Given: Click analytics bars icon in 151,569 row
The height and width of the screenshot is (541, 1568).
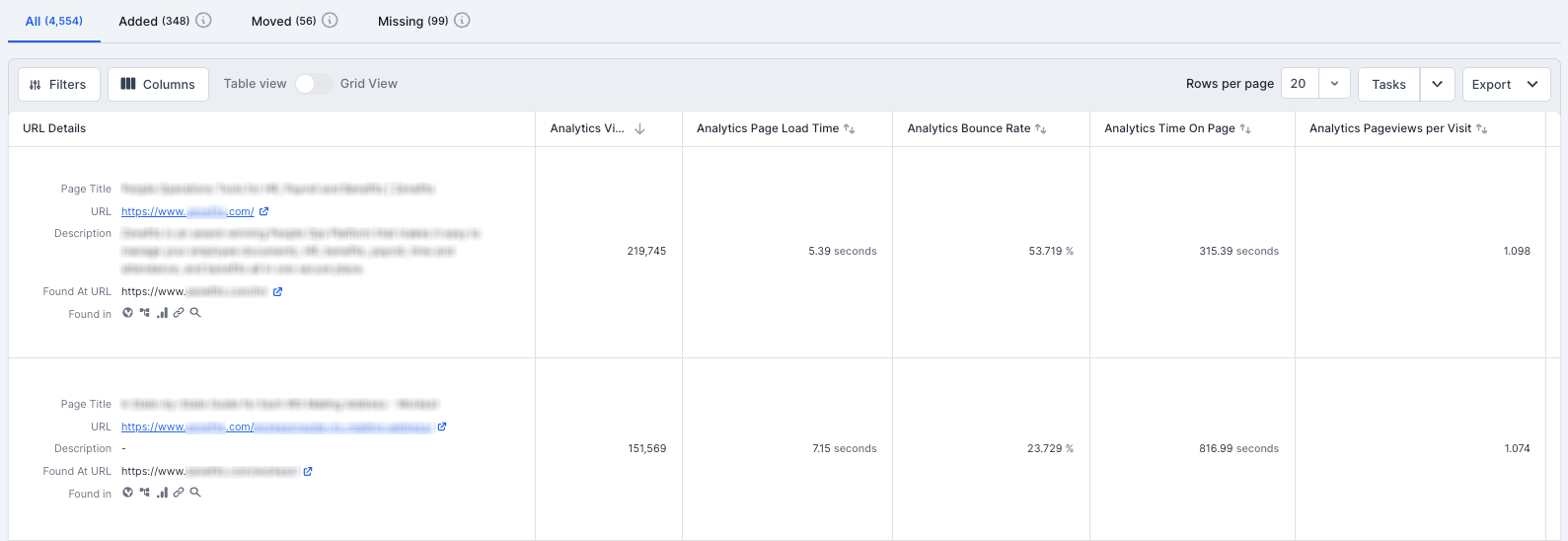Looking at the screenshot, I should tap(162, 493).
